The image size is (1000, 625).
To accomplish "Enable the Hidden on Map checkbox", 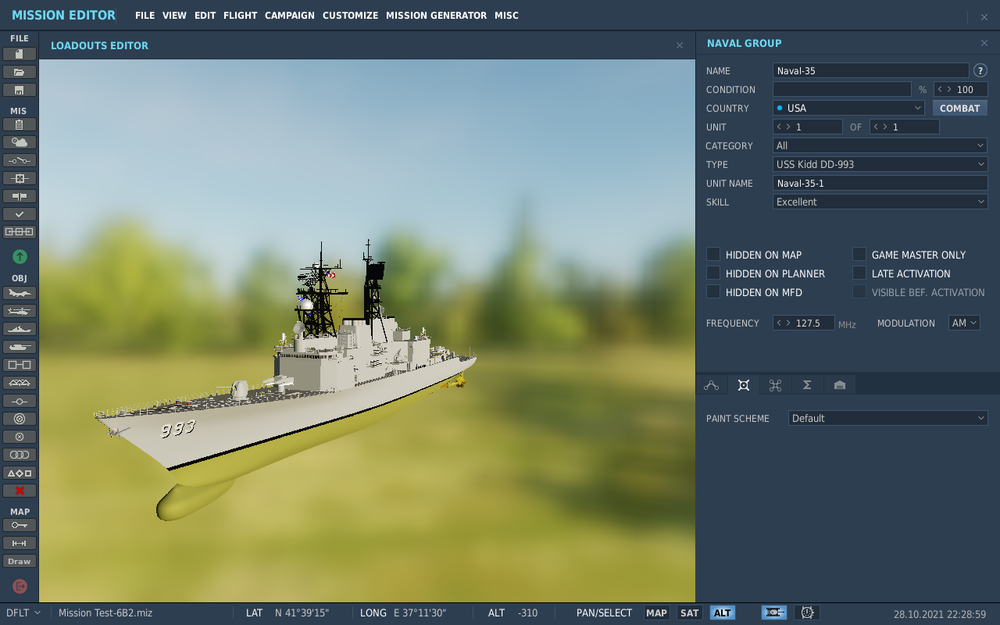I will [713, 255].
